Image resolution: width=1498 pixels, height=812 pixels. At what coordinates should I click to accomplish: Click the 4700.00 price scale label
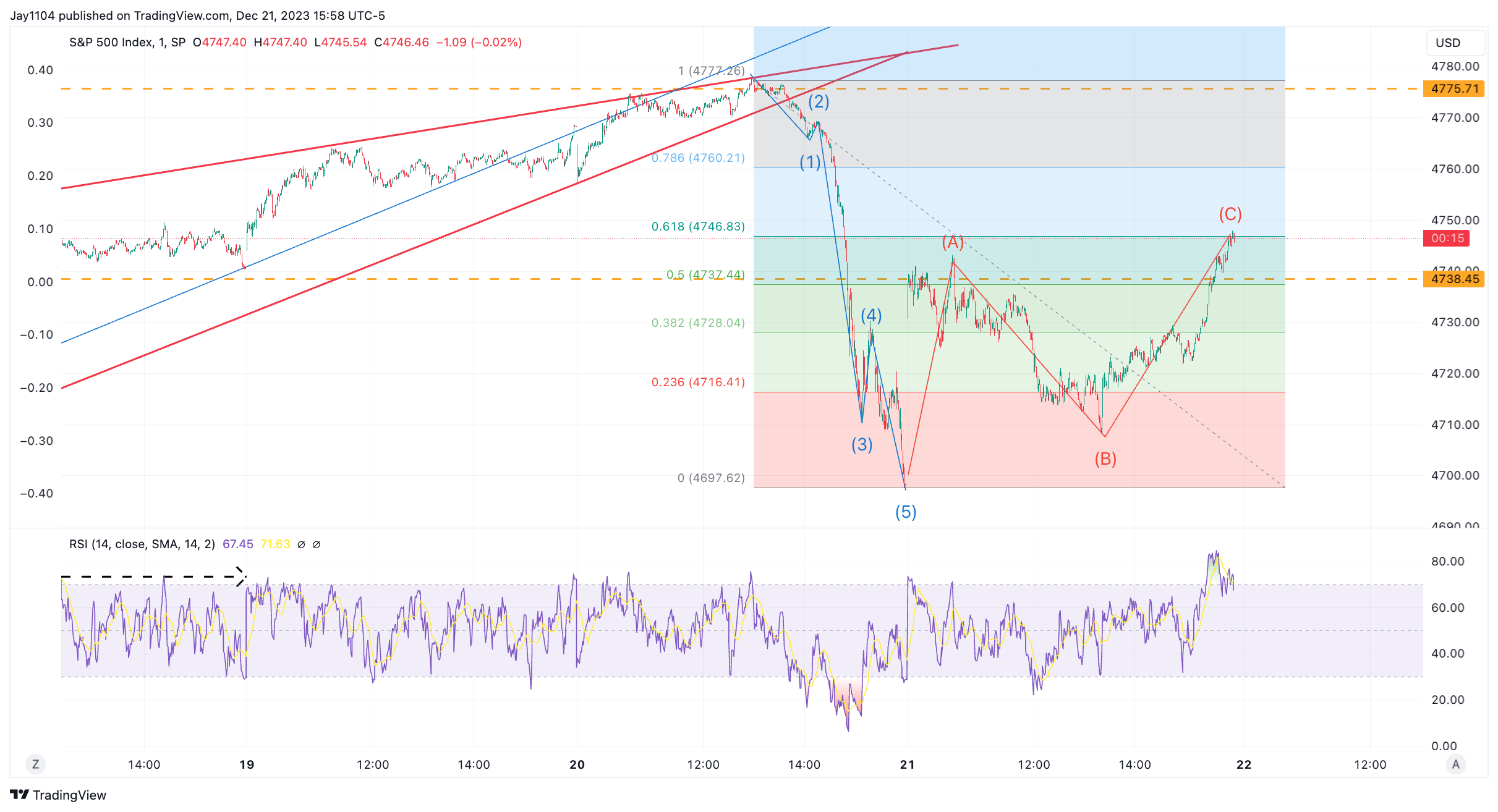pyautogui.click(x=1455, y=475)
